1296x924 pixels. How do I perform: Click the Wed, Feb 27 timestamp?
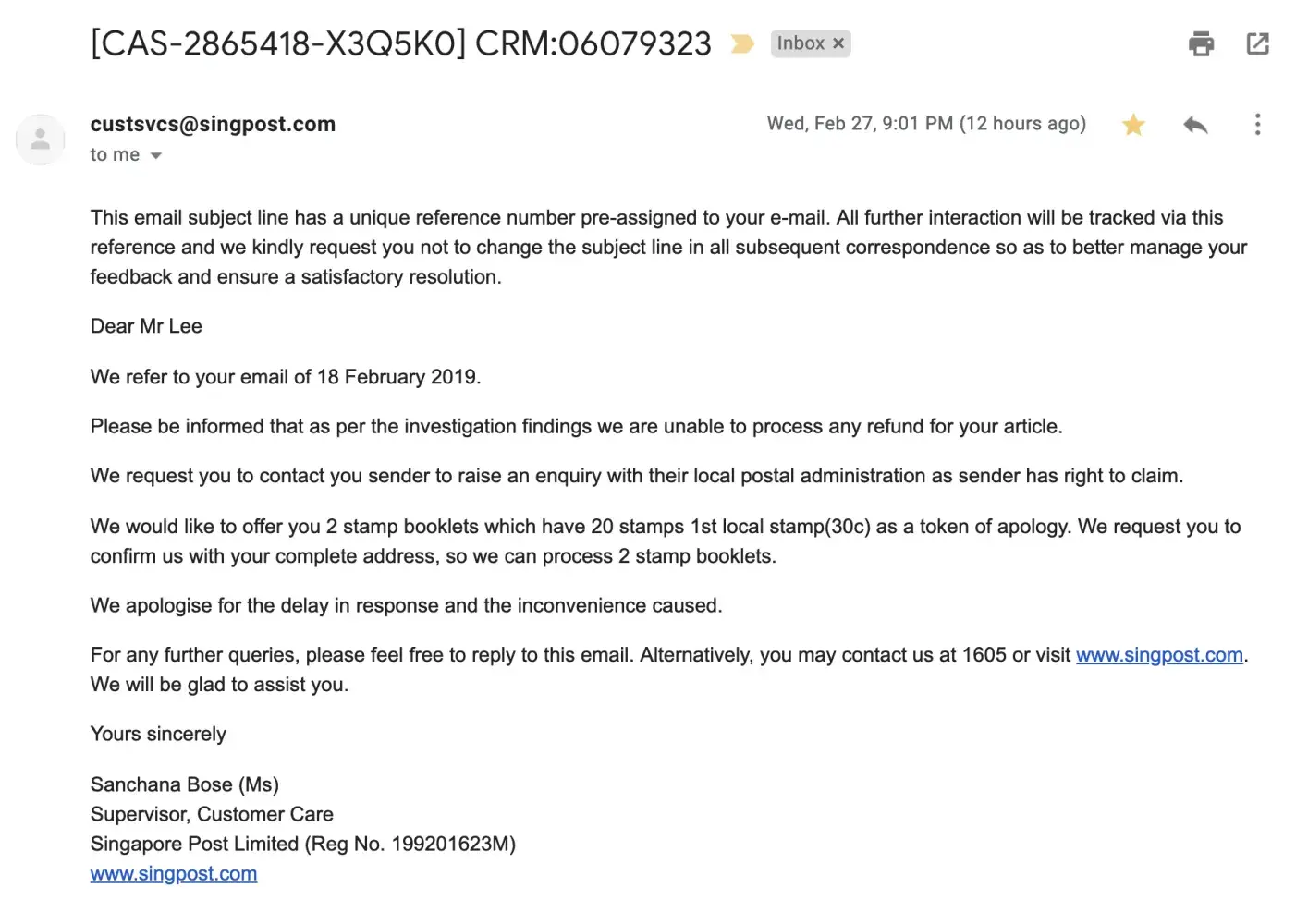point(925,124)
